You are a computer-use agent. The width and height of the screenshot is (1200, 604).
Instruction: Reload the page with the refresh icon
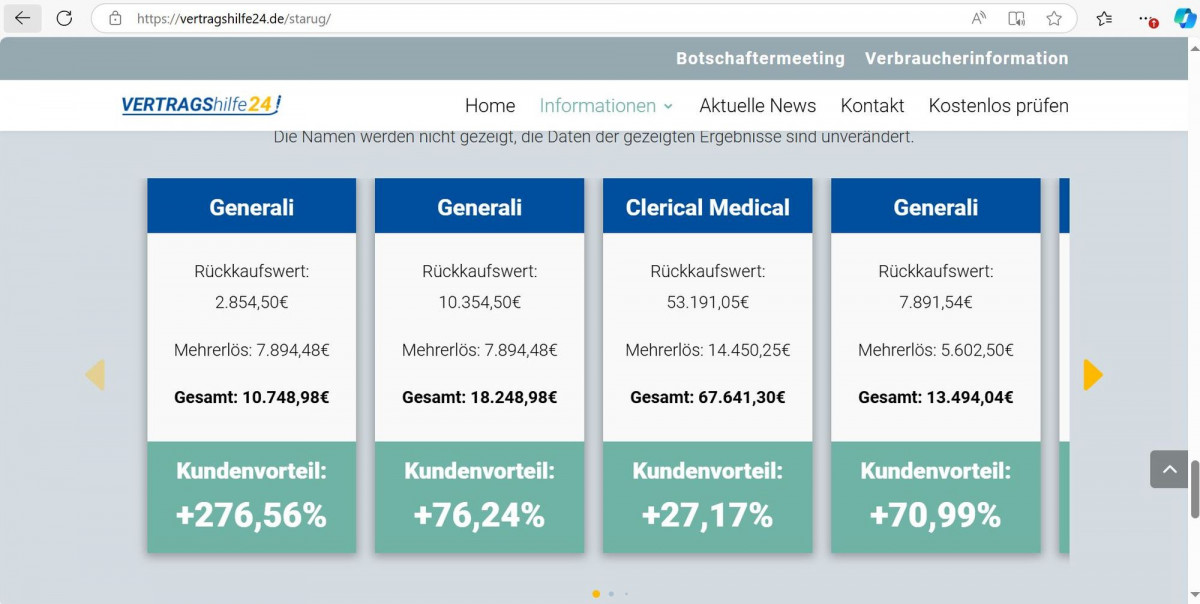[64, 18]
